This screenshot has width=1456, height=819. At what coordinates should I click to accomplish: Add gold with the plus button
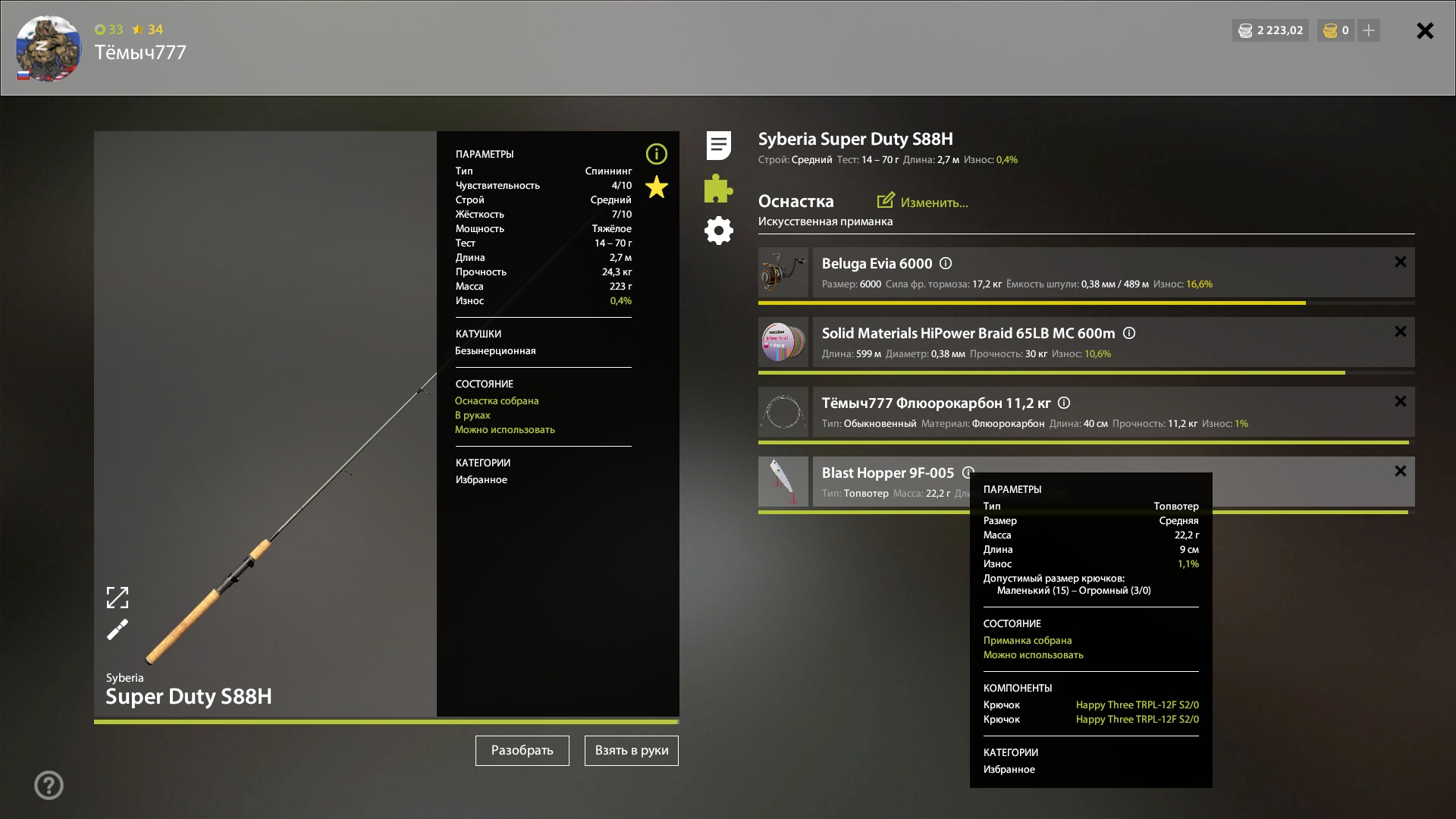pyautogui.click(x=1369, y=30)
